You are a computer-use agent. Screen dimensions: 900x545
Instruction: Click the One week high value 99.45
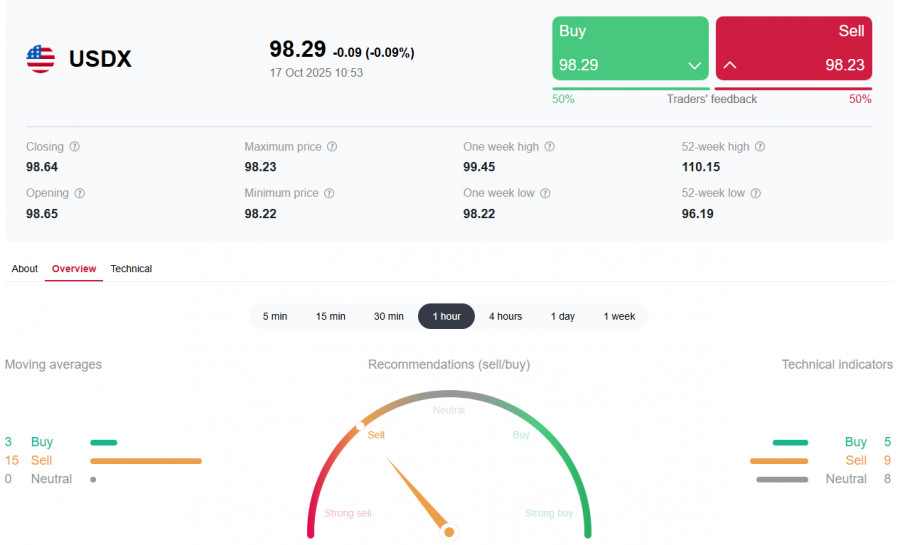coord(479,167)
